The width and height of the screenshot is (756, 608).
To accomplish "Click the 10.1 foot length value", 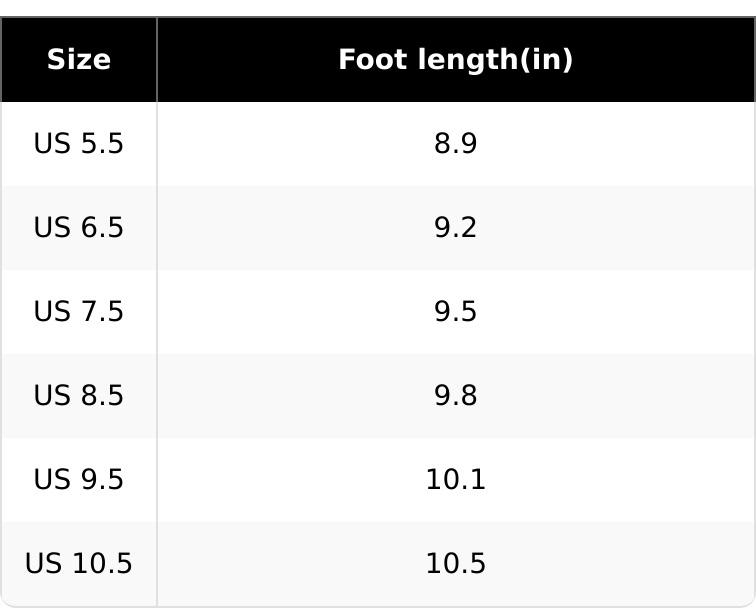I will [x=456, y=480].
